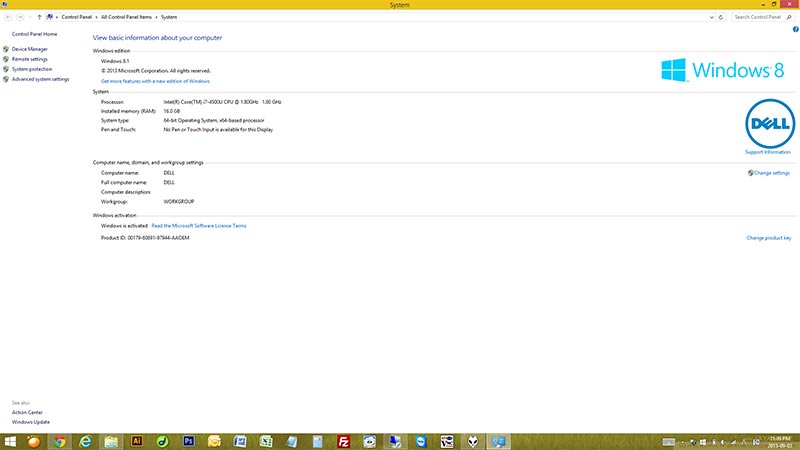
Task: Click the Product ID value text
Action: [x=158, y=238]
